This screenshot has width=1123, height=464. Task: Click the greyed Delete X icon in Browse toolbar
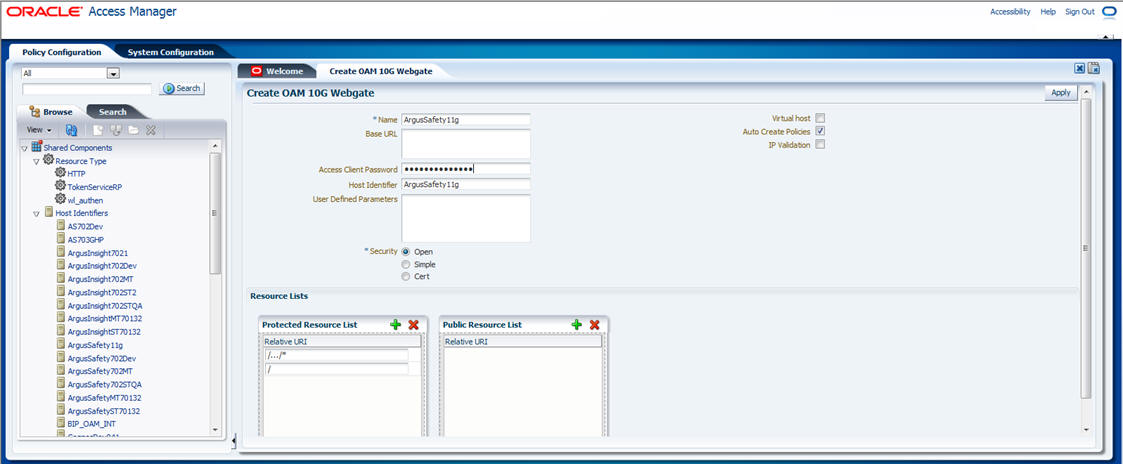(150, 130)
